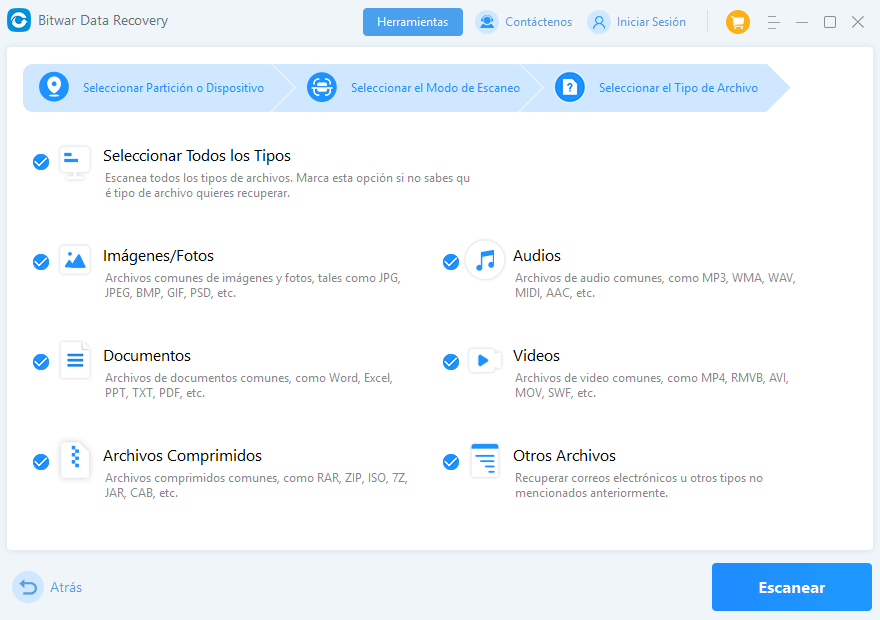
Task: Click the Otros Archivos heading text
Action: (564, 456)
